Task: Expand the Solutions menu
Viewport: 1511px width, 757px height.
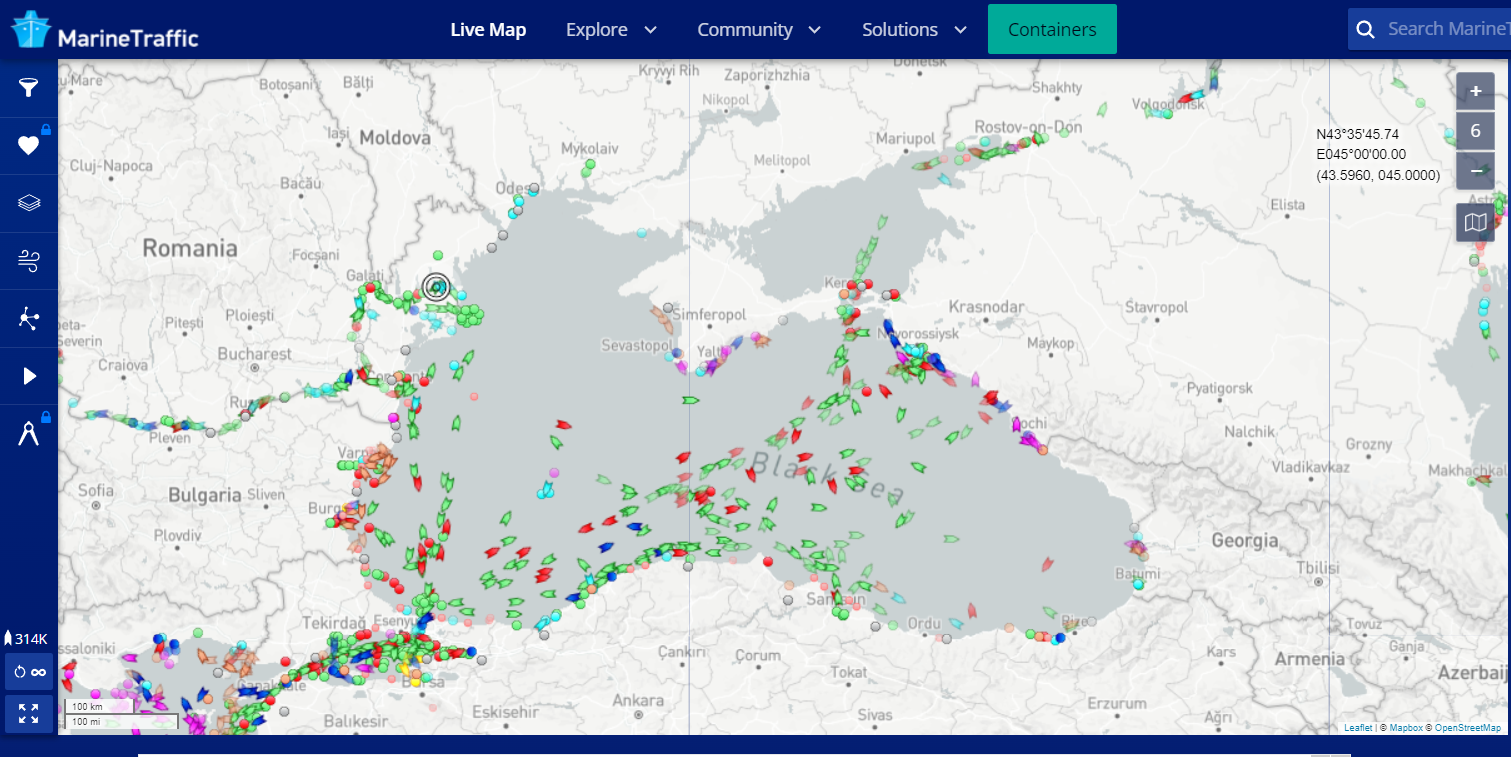Action: (x=913, y=29)
